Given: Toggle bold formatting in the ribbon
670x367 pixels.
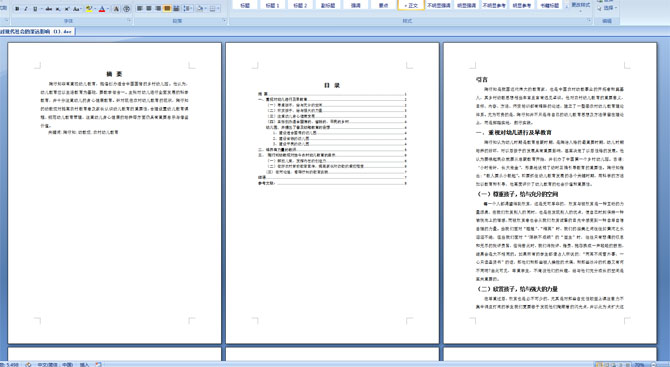Looking at the screenshot, I should click(x=17, y=9).
